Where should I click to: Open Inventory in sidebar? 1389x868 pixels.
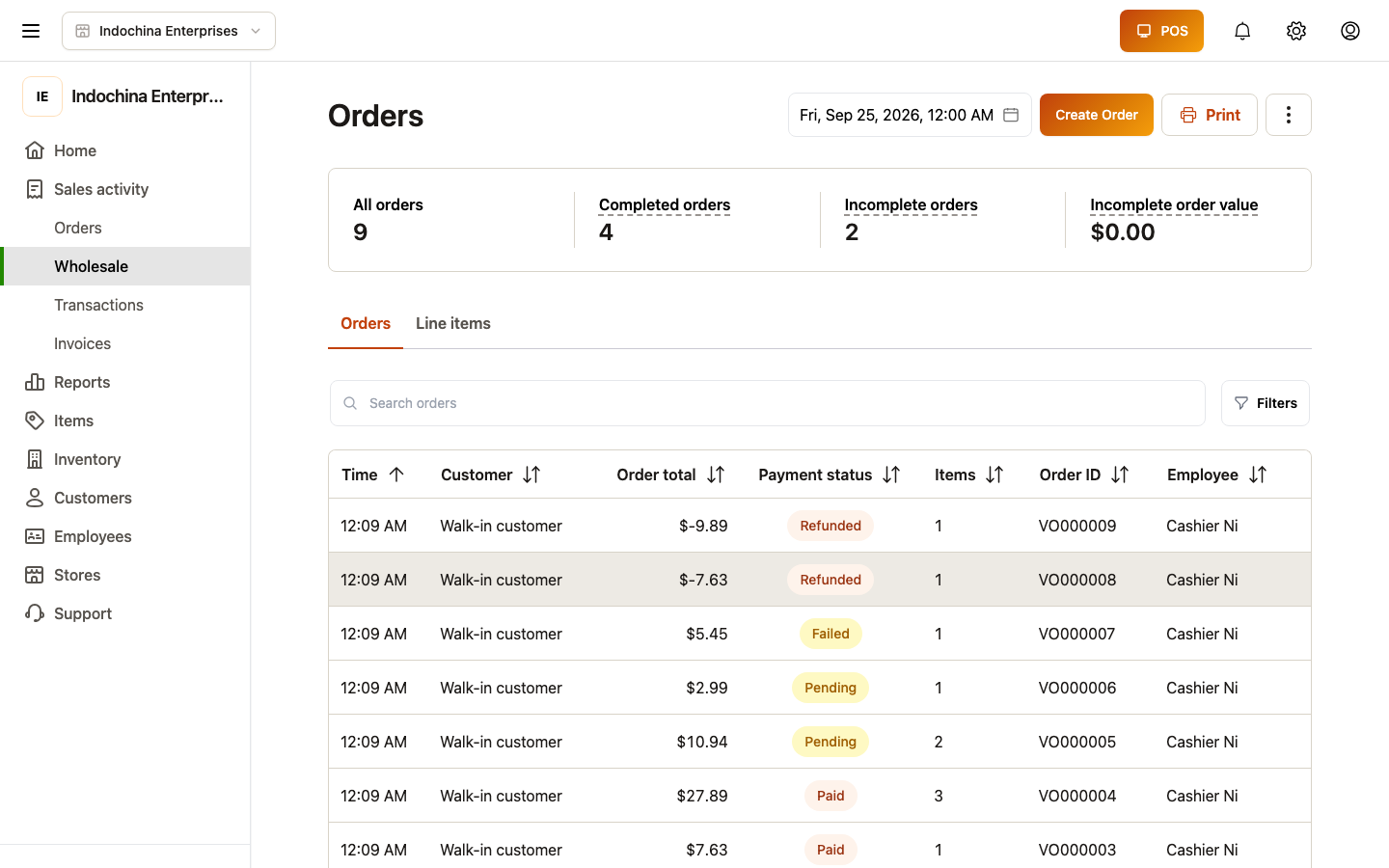pyautogui.click(x=125, y=459)
